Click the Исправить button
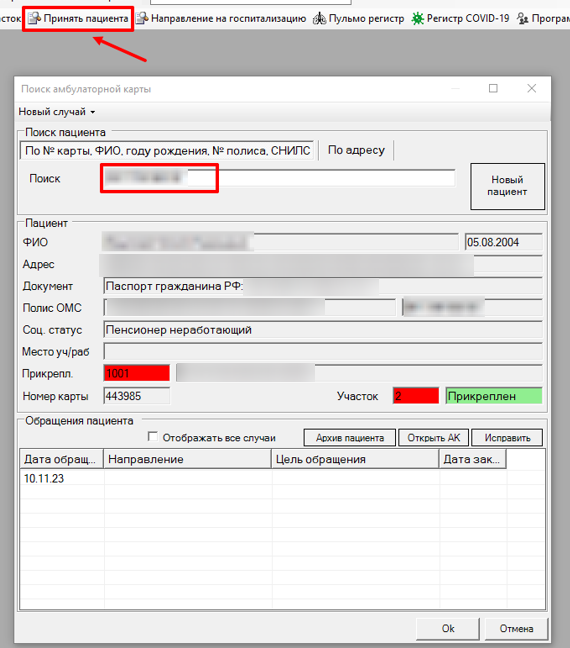 [x=507, y=438]
